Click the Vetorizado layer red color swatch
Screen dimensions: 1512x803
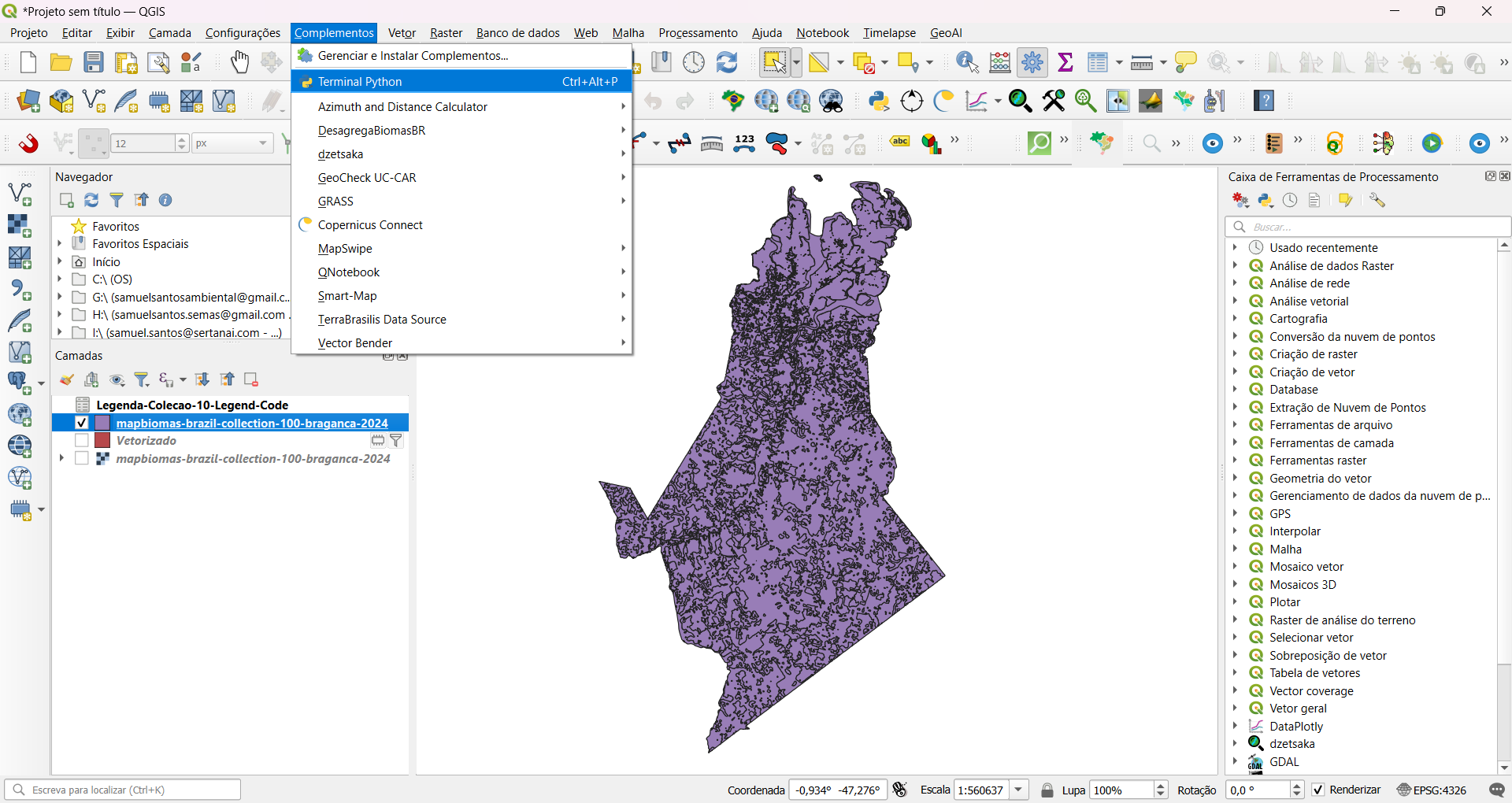pos(102,441)
